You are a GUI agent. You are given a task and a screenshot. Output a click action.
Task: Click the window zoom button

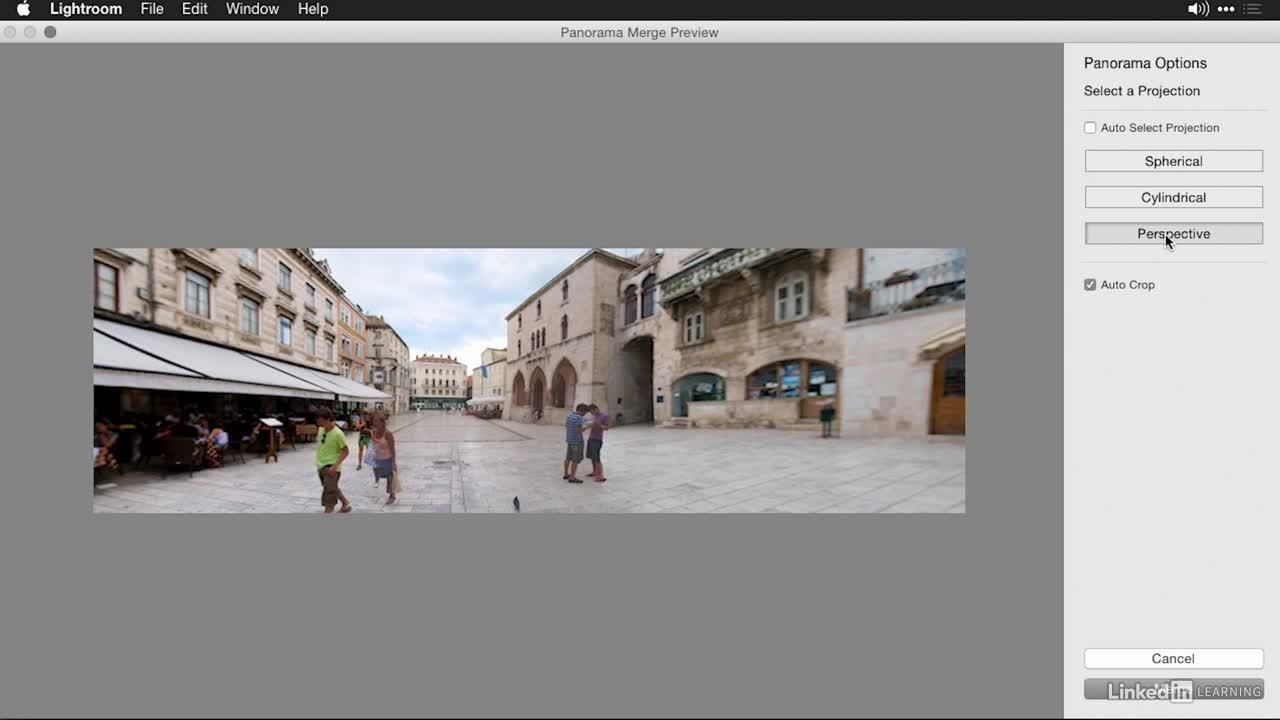pyautogui.click(x=50, y=32)
